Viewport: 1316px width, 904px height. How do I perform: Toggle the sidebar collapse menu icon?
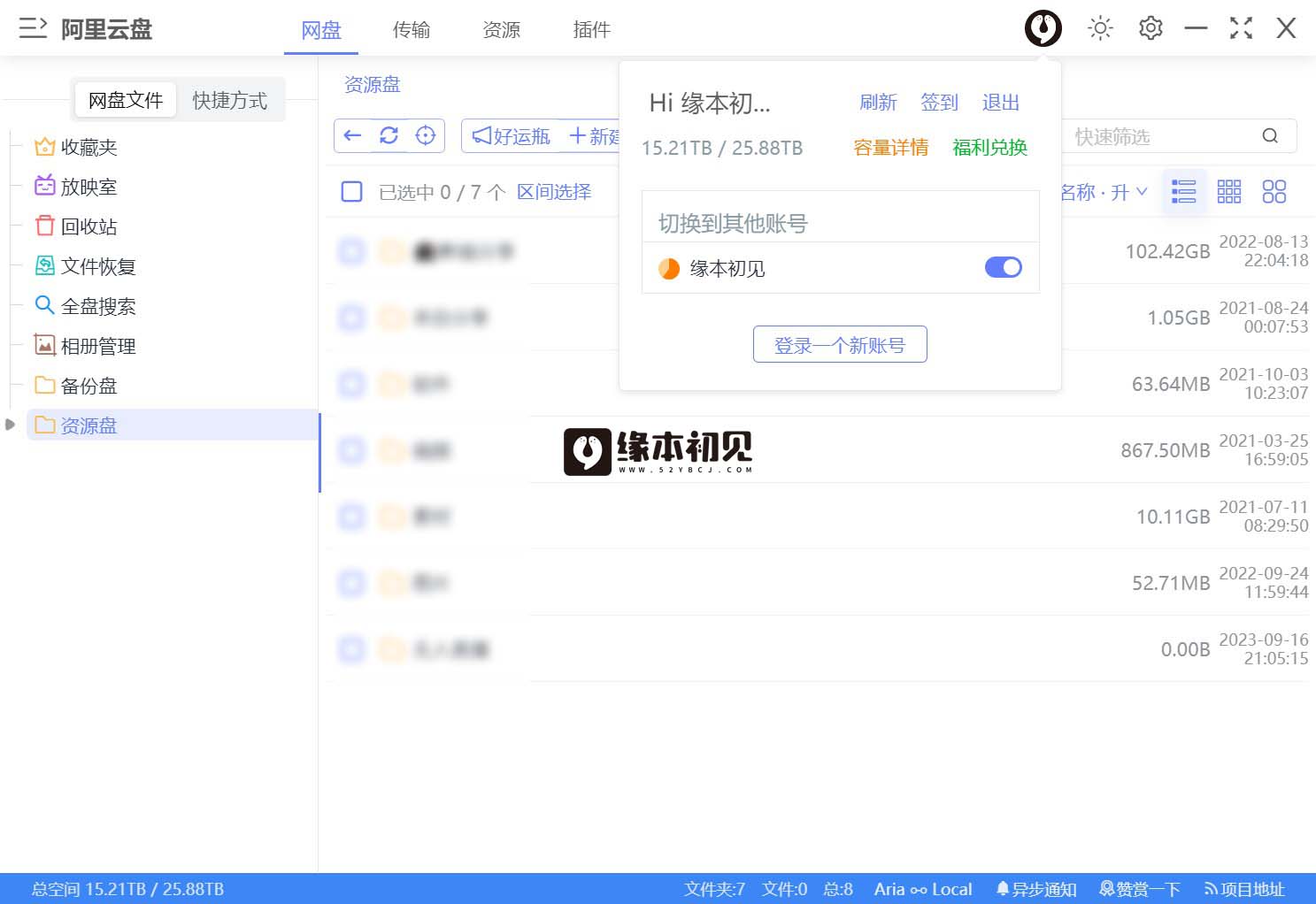click(x=33, y=27)
